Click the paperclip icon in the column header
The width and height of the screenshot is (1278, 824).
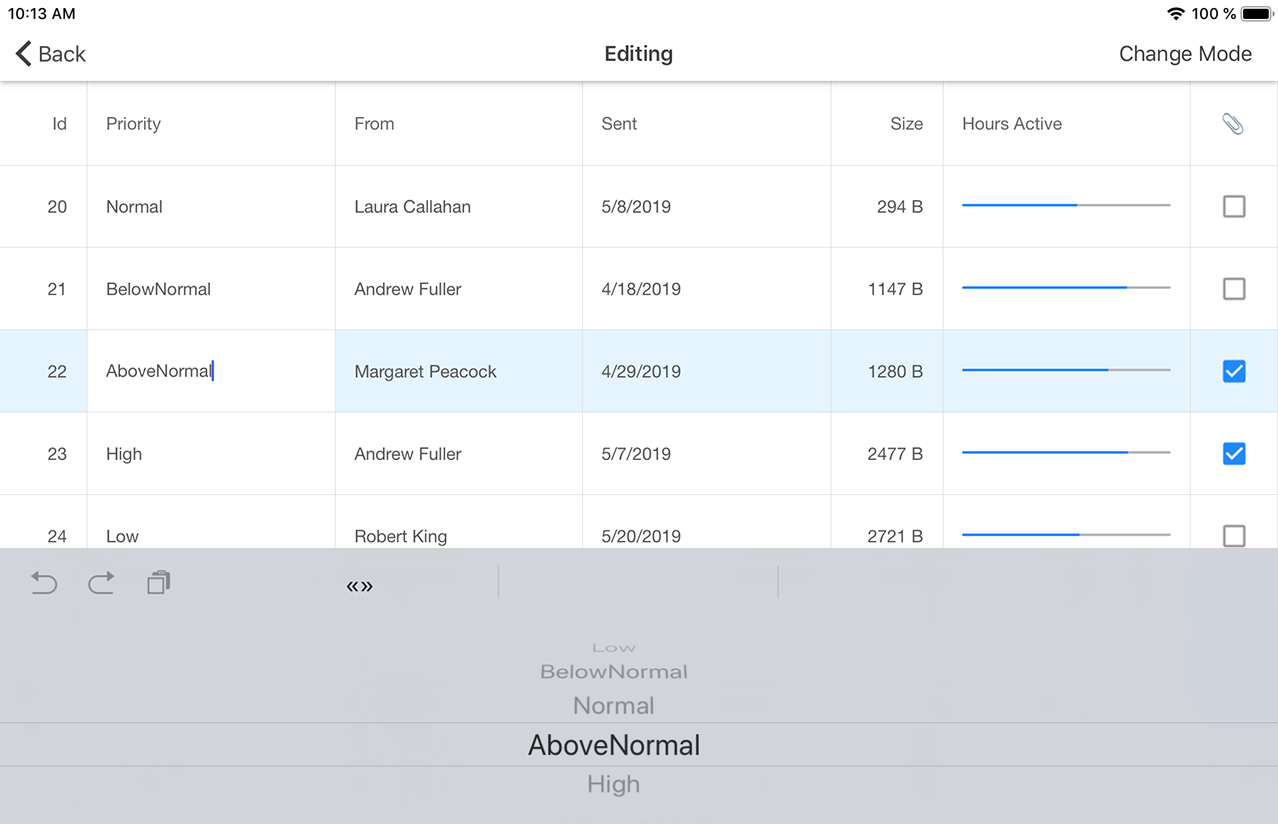[1233, 123]
